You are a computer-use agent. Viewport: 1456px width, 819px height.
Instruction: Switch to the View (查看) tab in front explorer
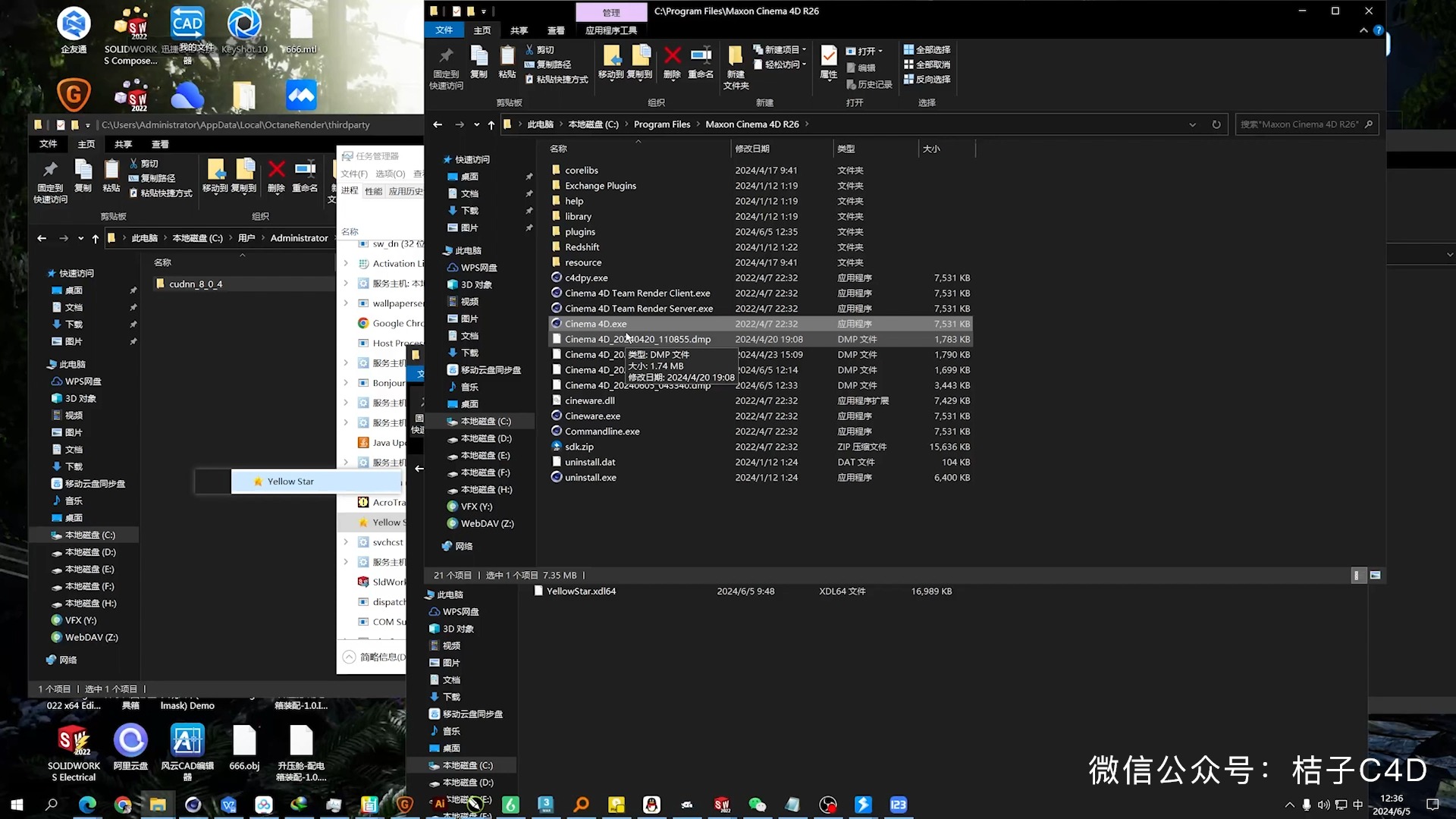556,30
